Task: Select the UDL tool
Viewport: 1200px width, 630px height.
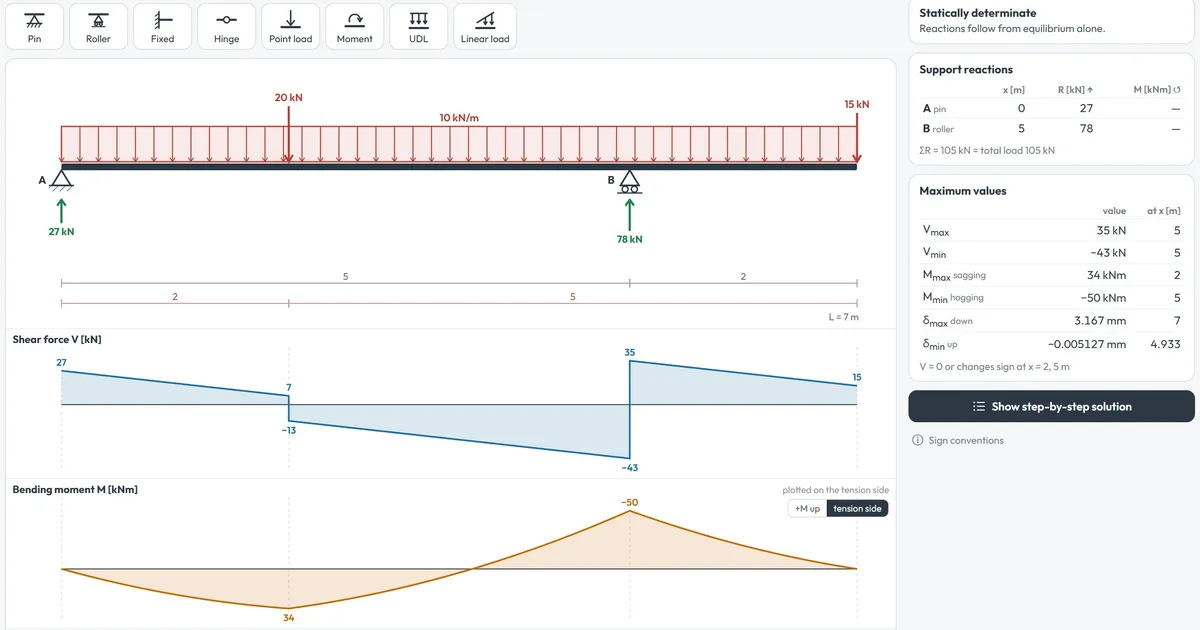Action: (418, 26)
